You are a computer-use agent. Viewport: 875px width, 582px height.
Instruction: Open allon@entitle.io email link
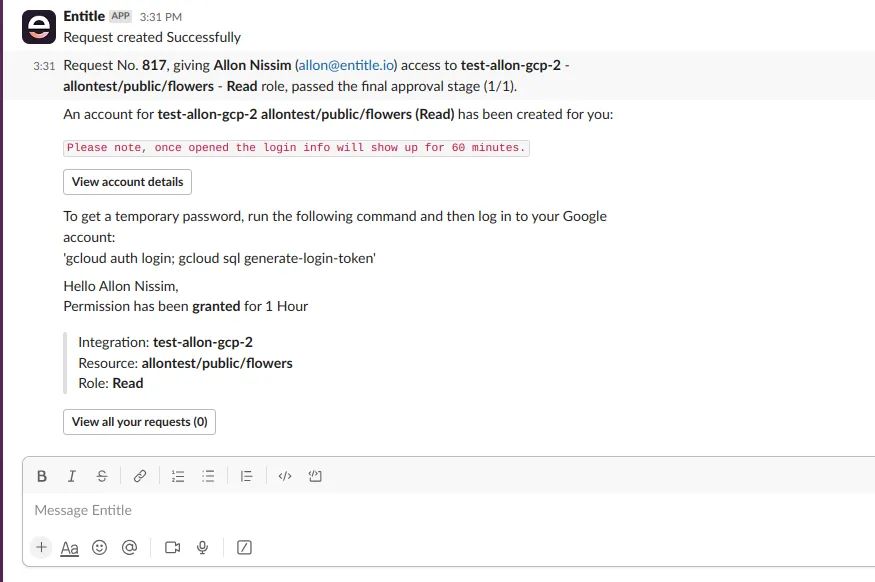(x=347, y=65)
